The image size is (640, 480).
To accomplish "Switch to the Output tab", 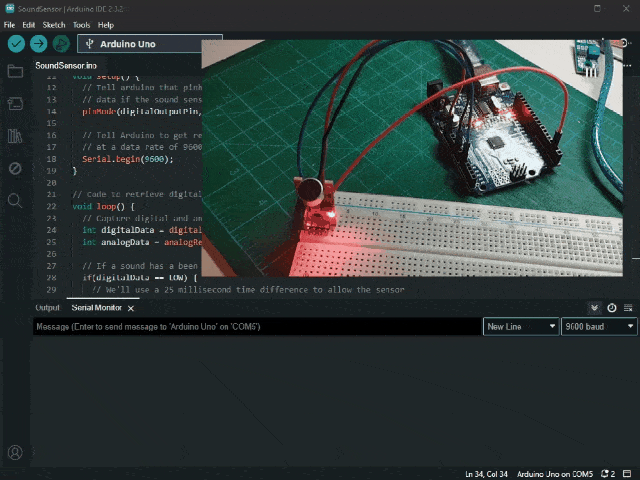I will pos(47,308).
